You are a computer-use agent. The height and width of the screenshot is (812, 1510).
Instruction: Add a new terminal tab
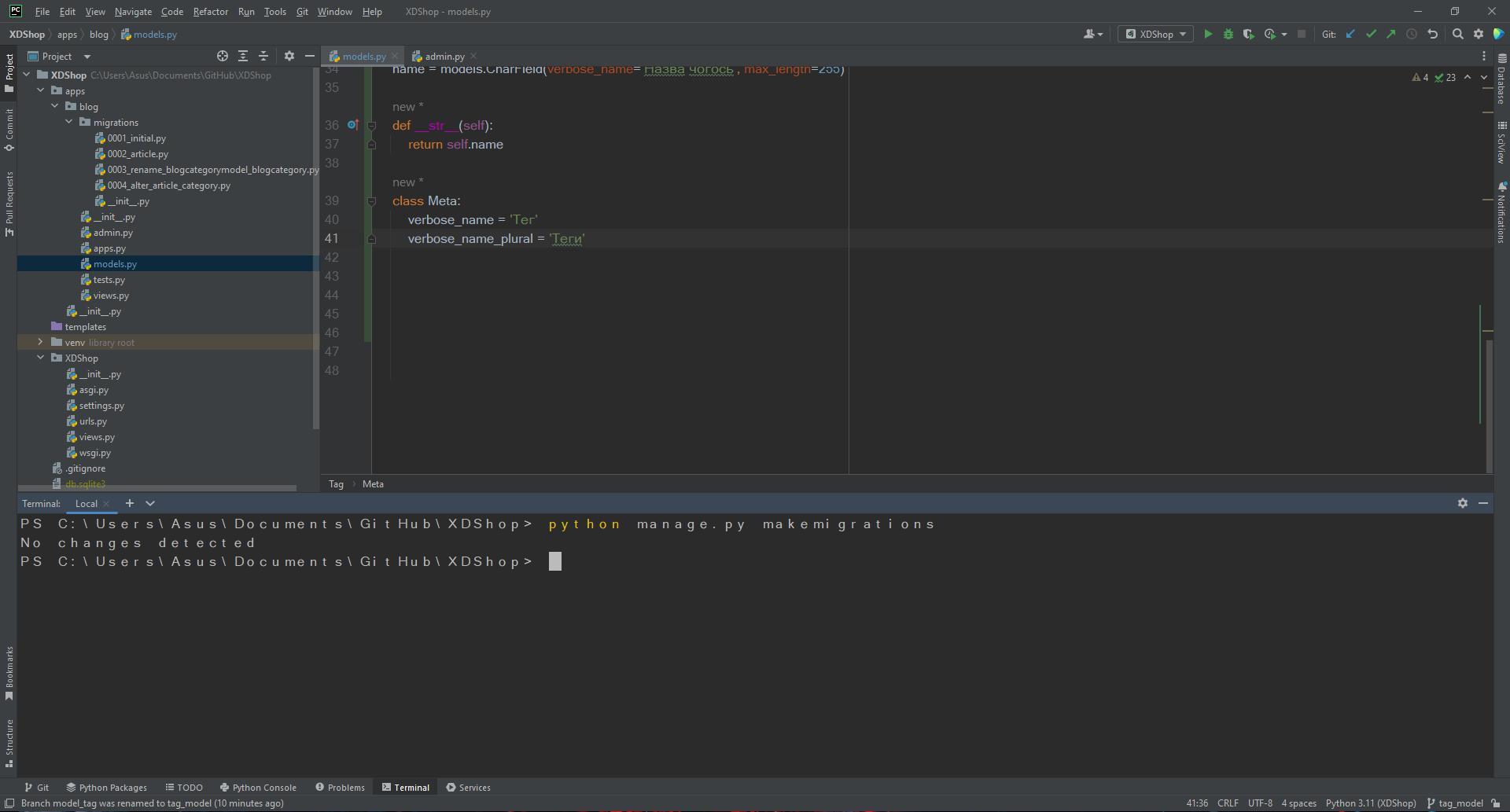coord(130,504)
